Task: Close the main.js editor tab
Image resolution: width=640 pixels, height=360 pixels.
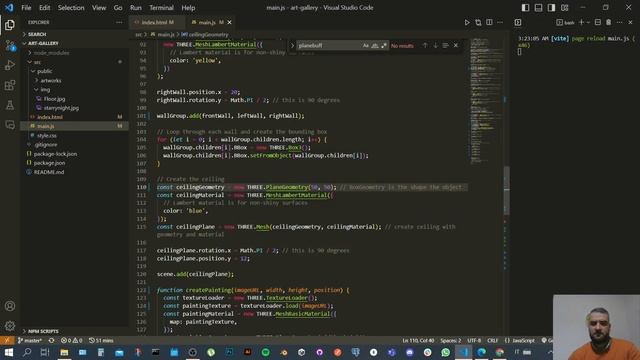Action: [229, 22]
